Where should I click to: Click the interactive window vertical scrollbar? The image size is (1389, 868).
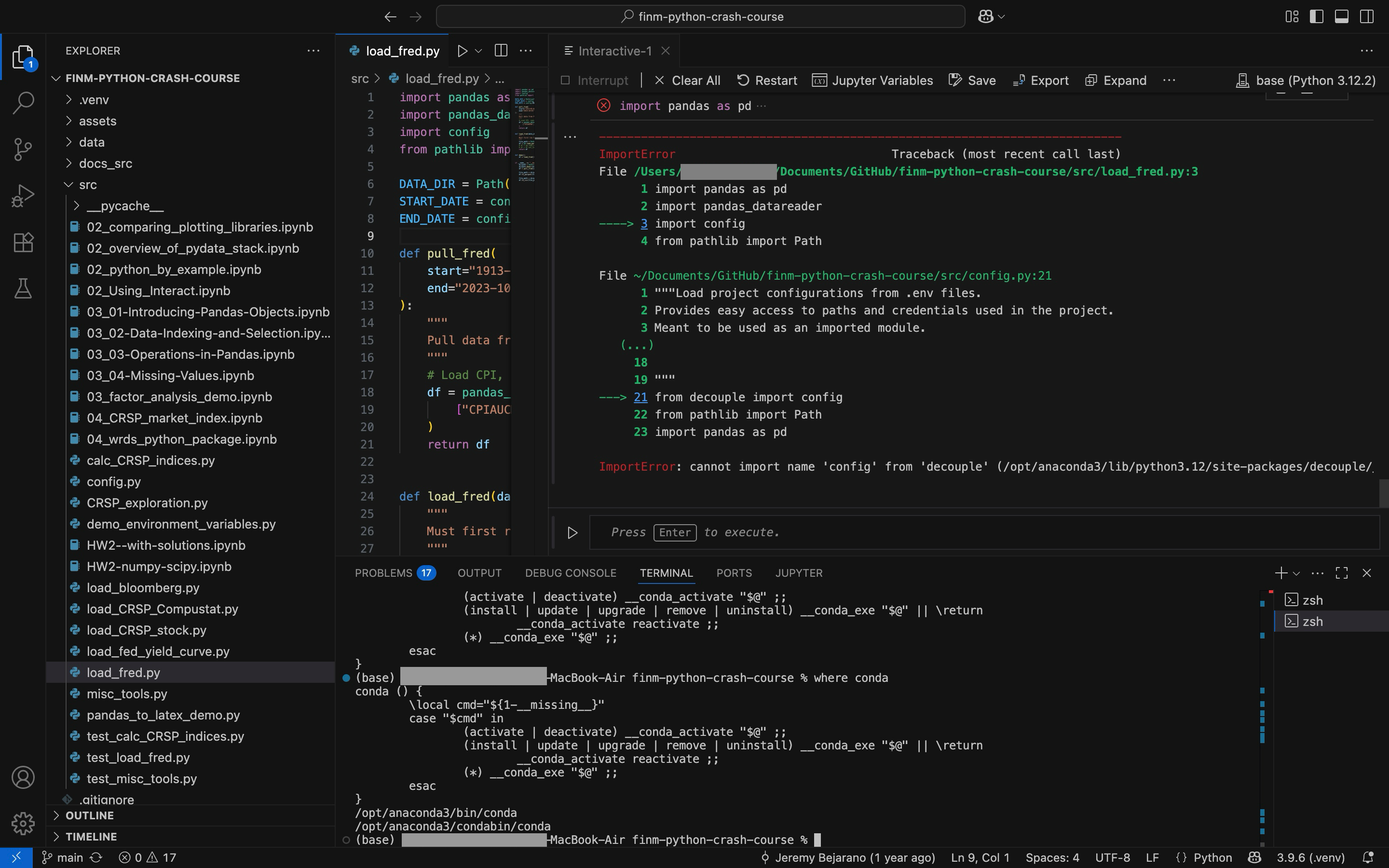pyautogui.click(x=1383, y=494)
